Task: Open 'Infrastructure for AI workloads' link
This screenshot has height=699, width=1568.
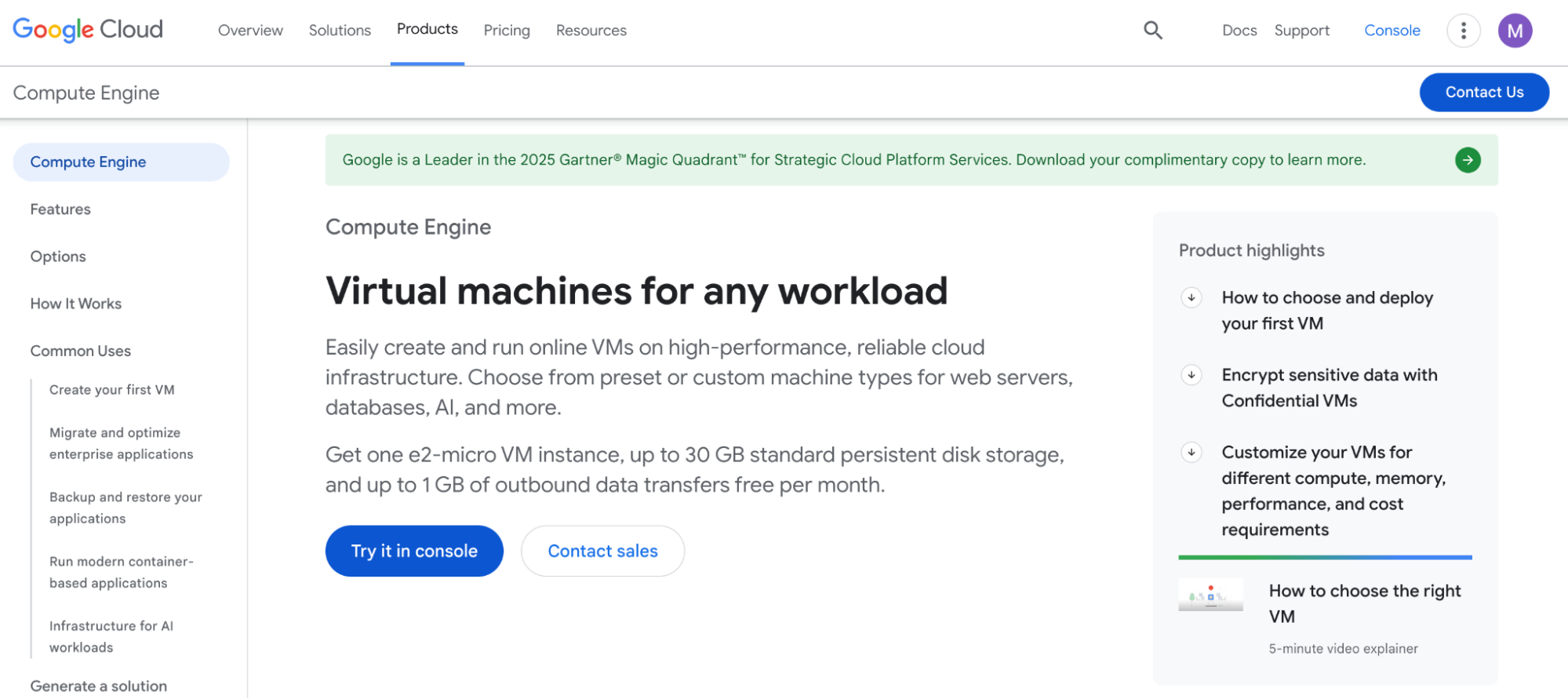Action: click(x=111, y=636)
